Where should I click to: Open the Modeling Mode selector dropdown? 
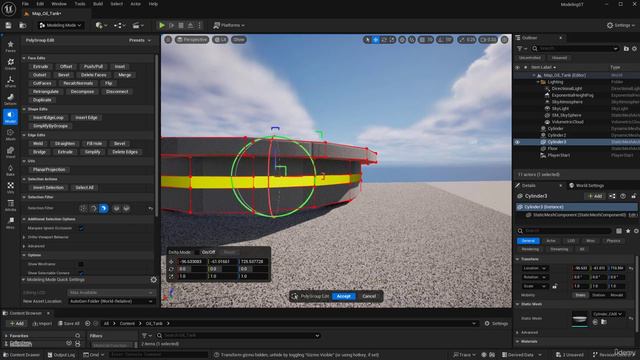point(60,25)
